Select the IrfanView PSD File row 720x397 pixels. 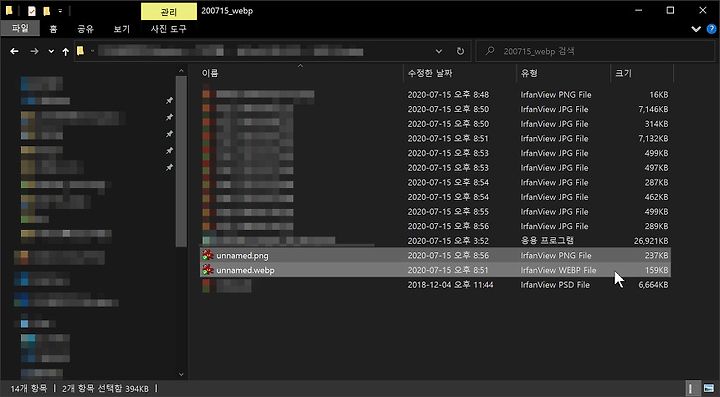coord(435,285)
